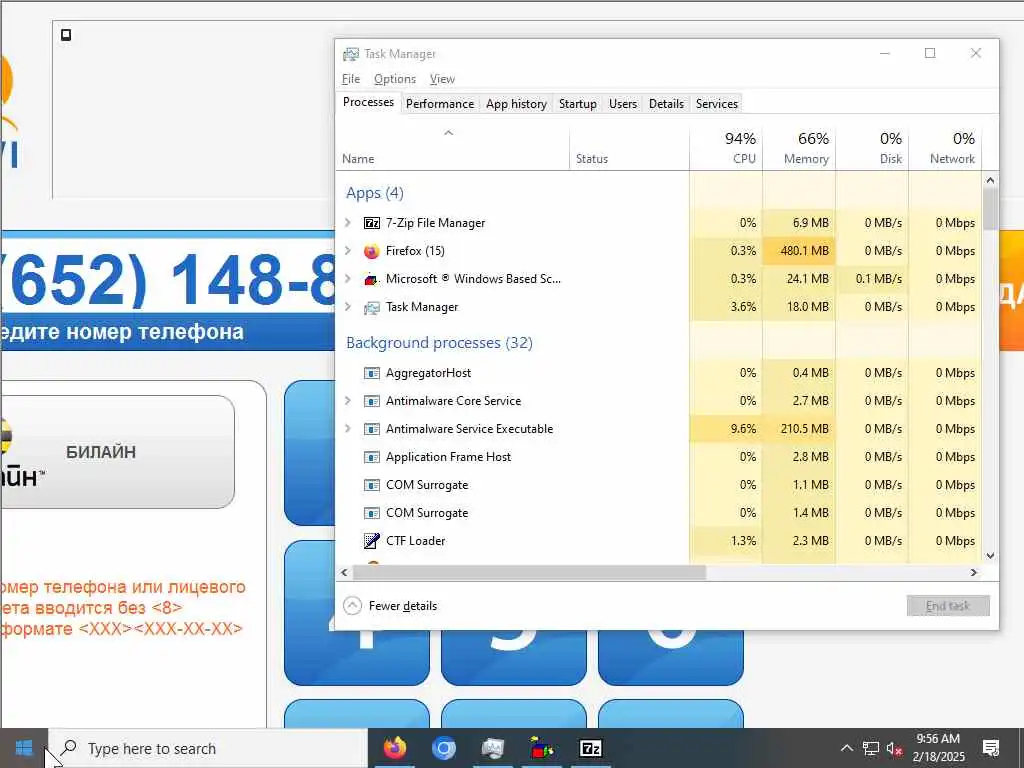Switch to the Services tab

(x=716, y=104)
